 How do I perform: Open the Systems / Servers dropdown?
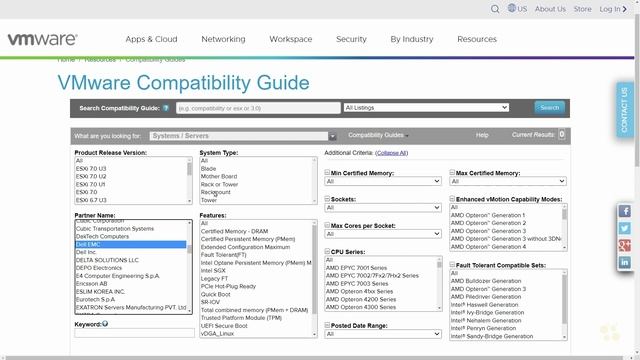tap(243, 136)
